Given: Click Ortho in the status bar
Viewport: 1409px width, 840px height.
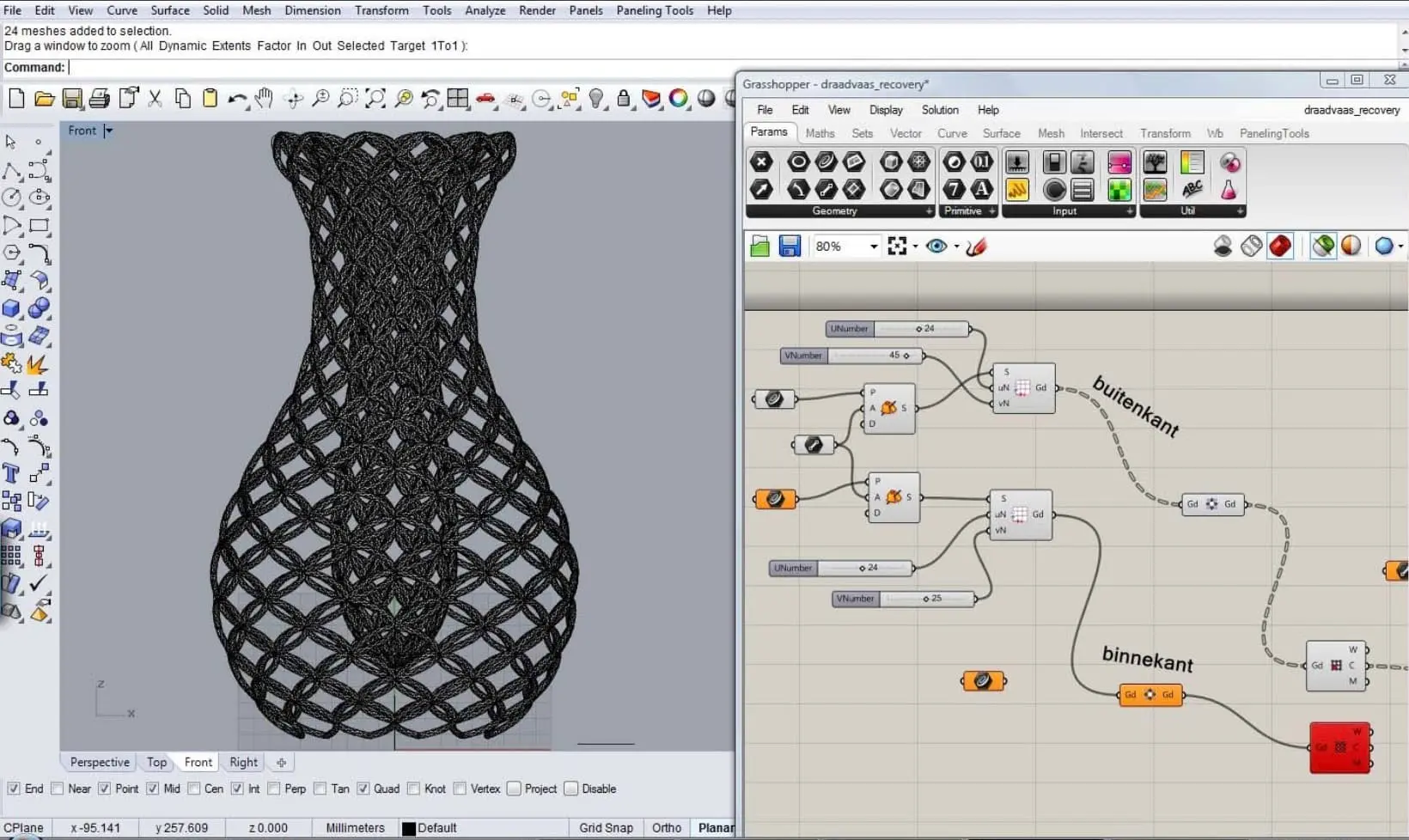Looking at the screenshot, I should (667, 828).
